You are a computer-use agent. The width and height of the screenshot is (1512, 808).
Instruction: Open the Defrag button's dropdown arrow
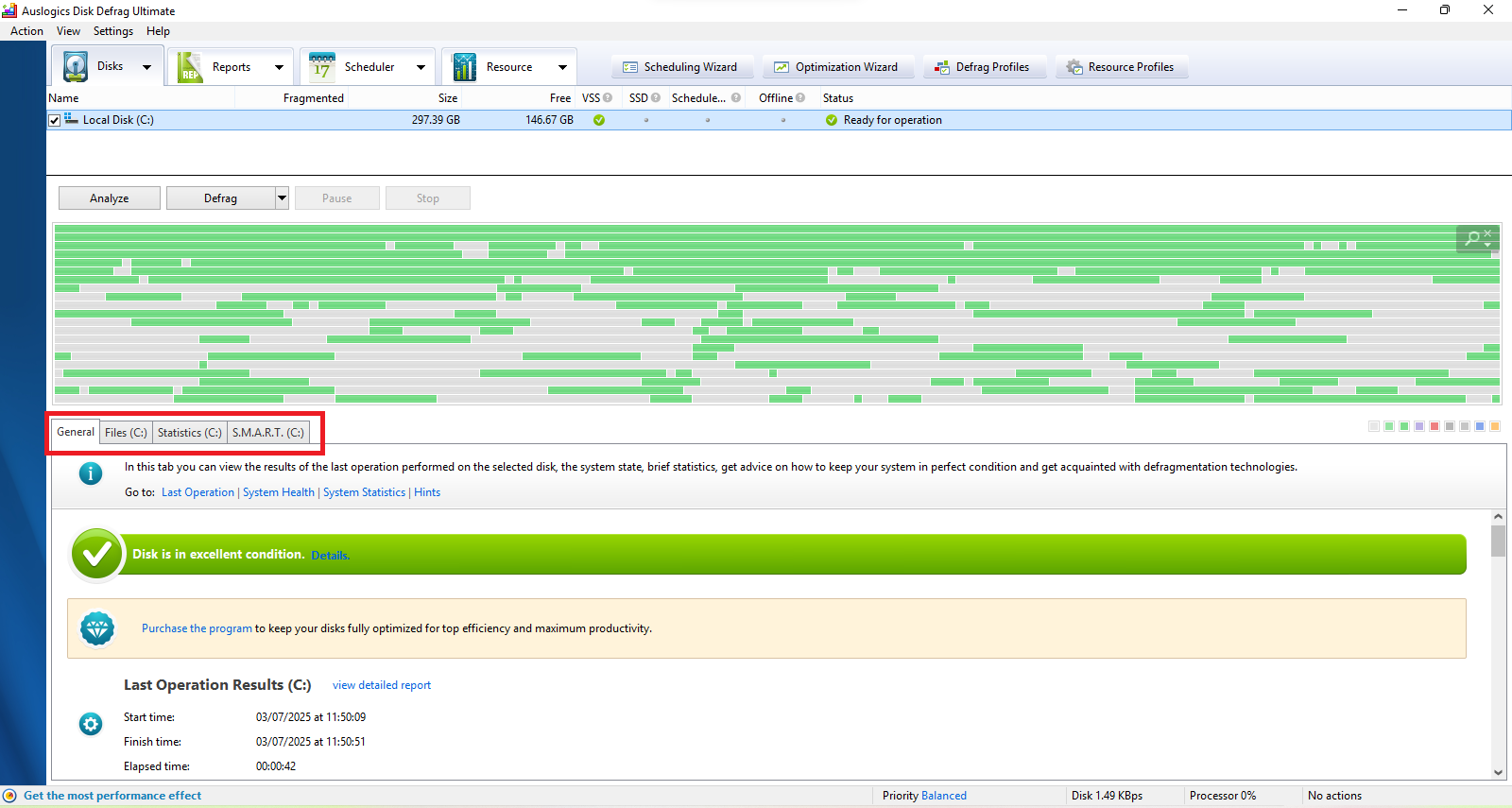point(282,198)
